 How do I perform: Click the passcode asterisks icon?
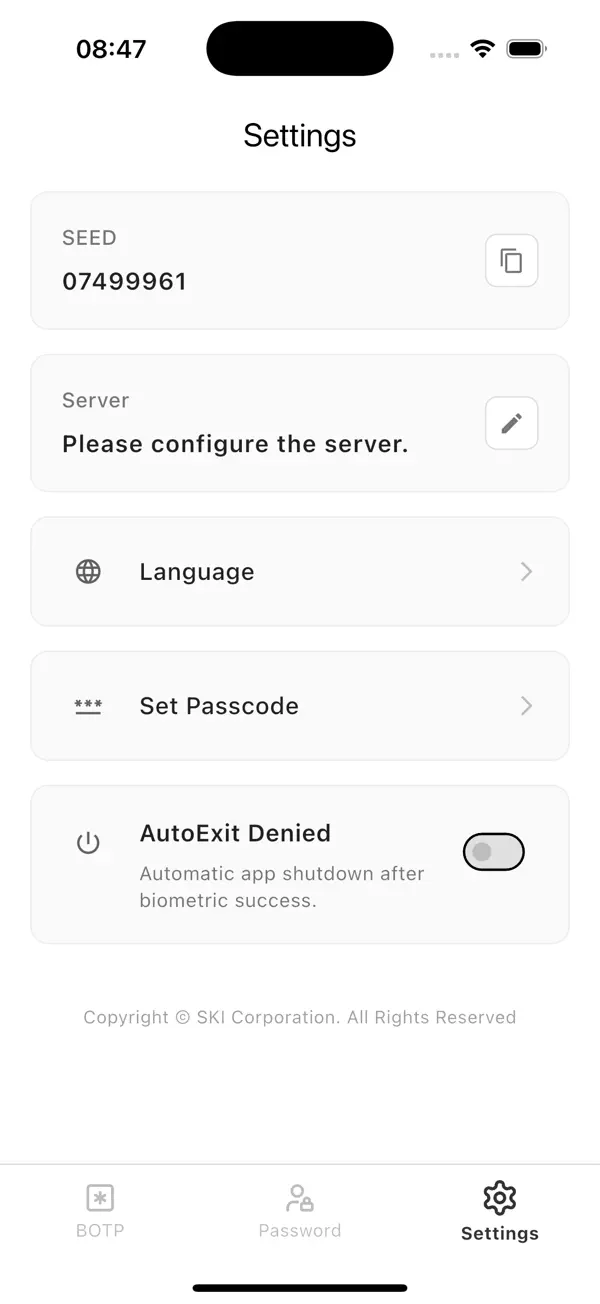tap(88, 705)
